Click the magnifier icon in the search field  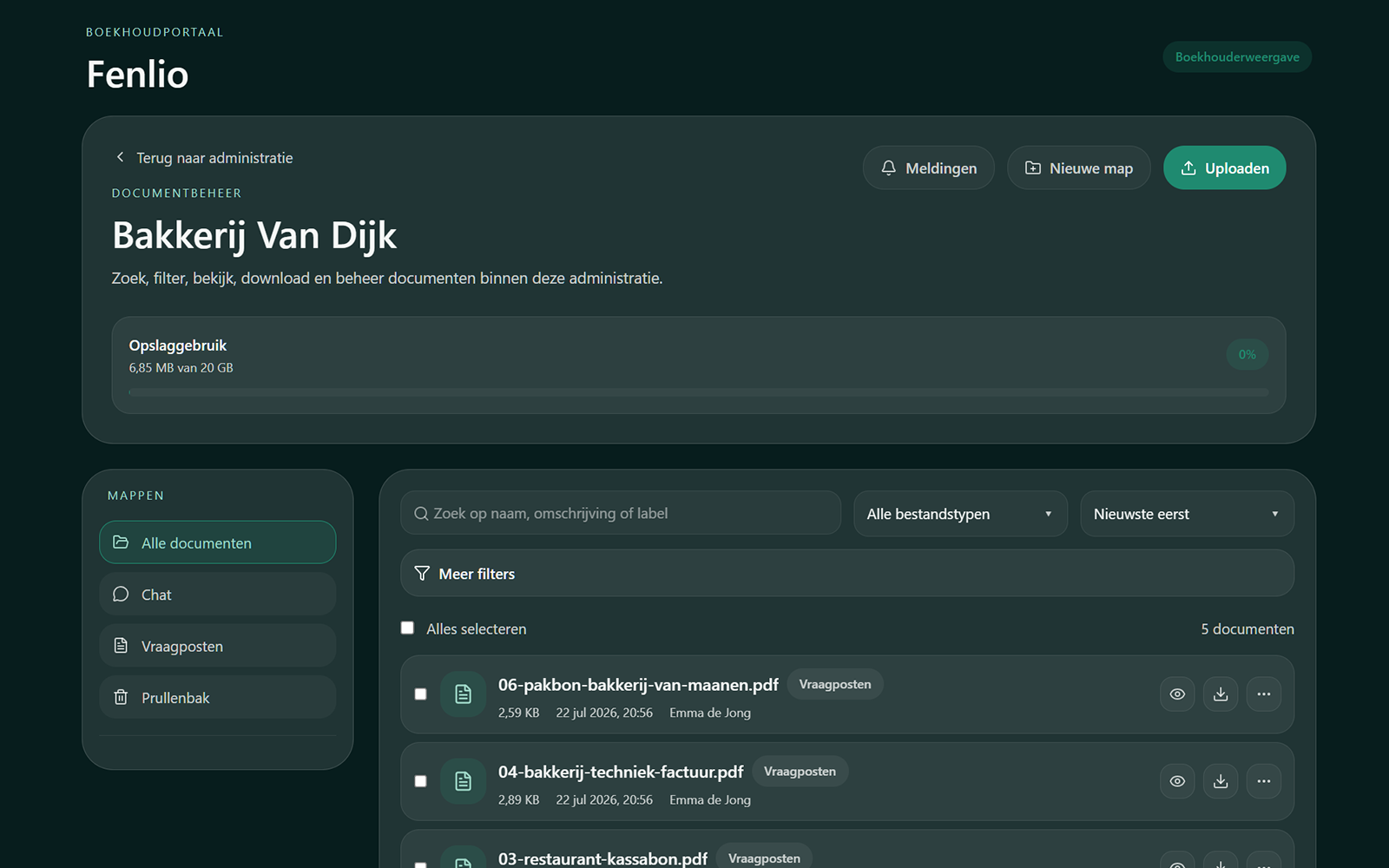tap(421, 514)
